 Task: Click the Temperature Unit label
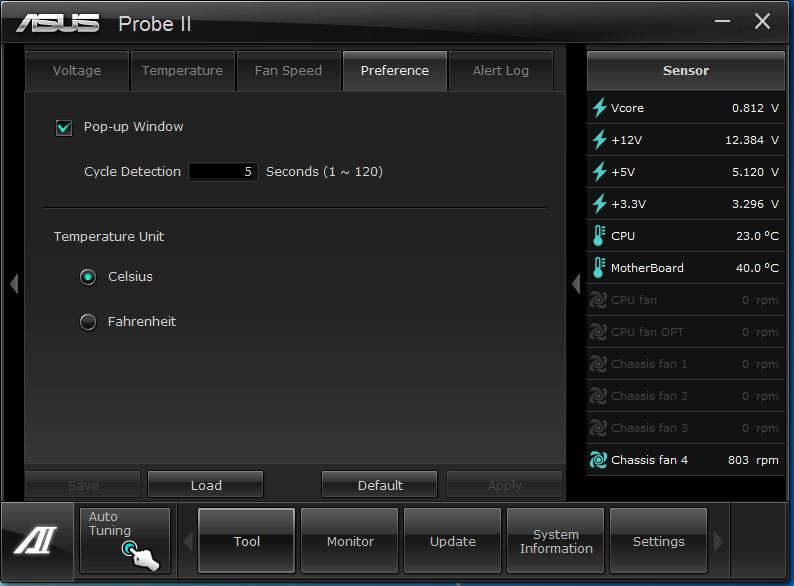point(109,237)
